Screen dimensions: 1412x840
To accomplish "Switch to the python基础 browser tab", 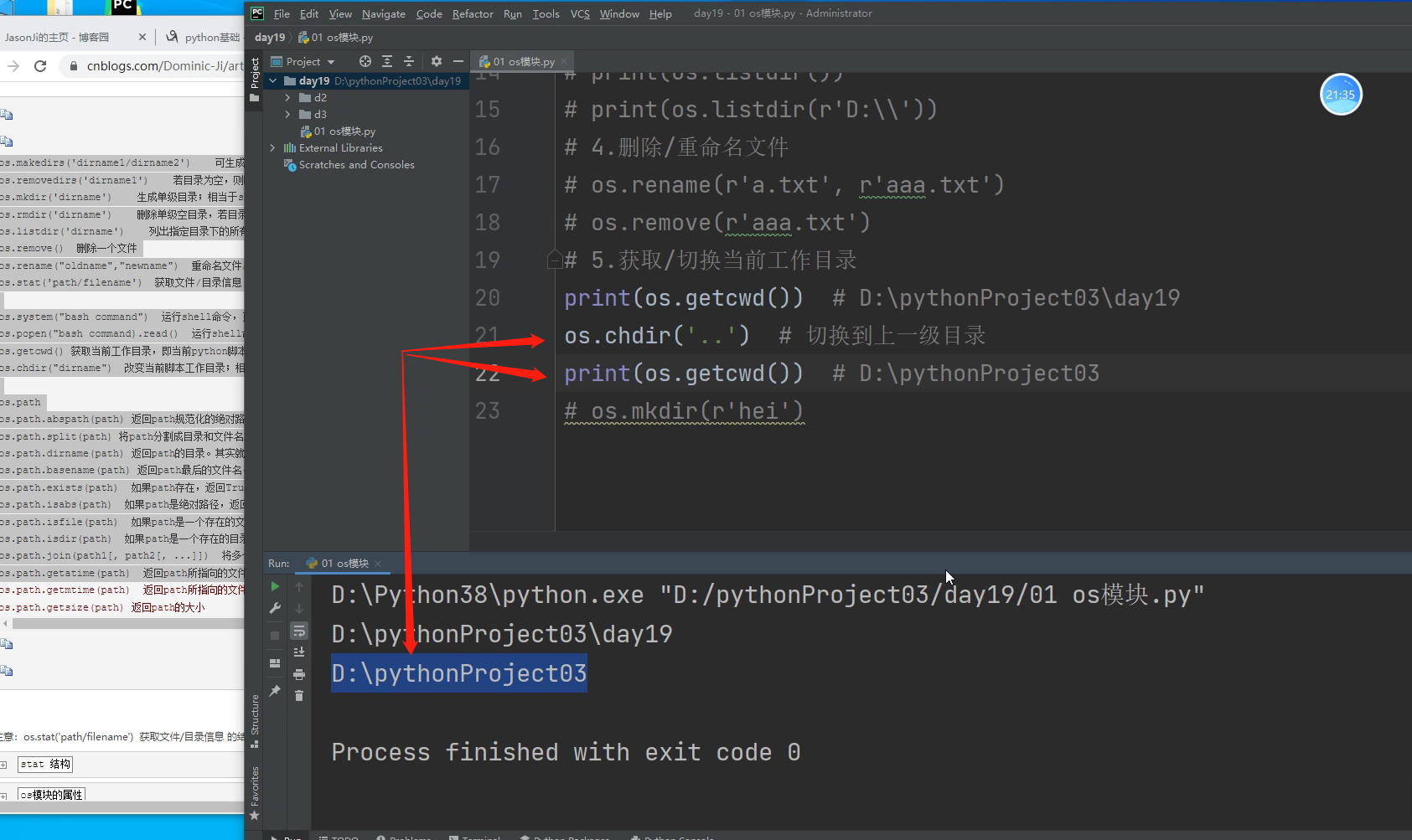I will click(202, 38).
